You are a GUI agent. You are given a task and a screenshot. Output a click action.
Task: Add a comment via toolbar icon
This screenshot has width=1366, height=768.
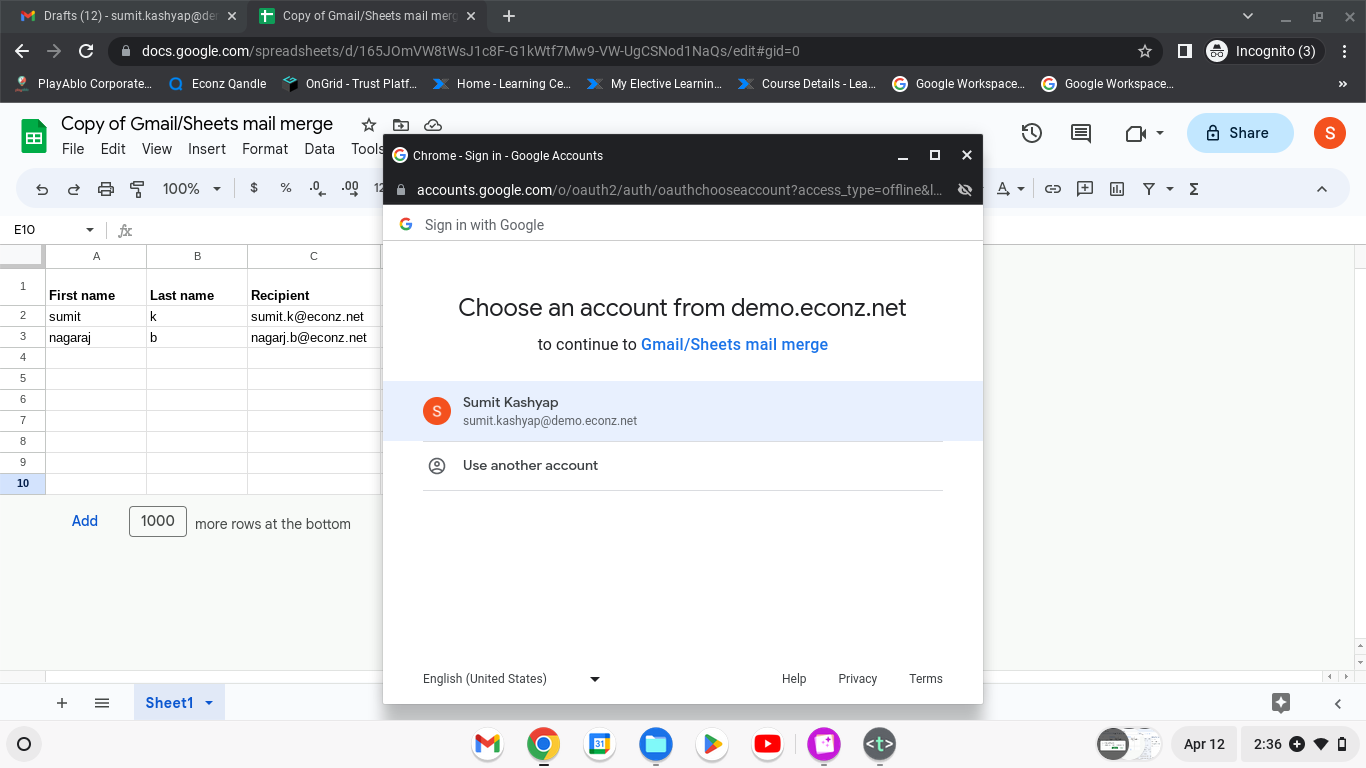1085,189
